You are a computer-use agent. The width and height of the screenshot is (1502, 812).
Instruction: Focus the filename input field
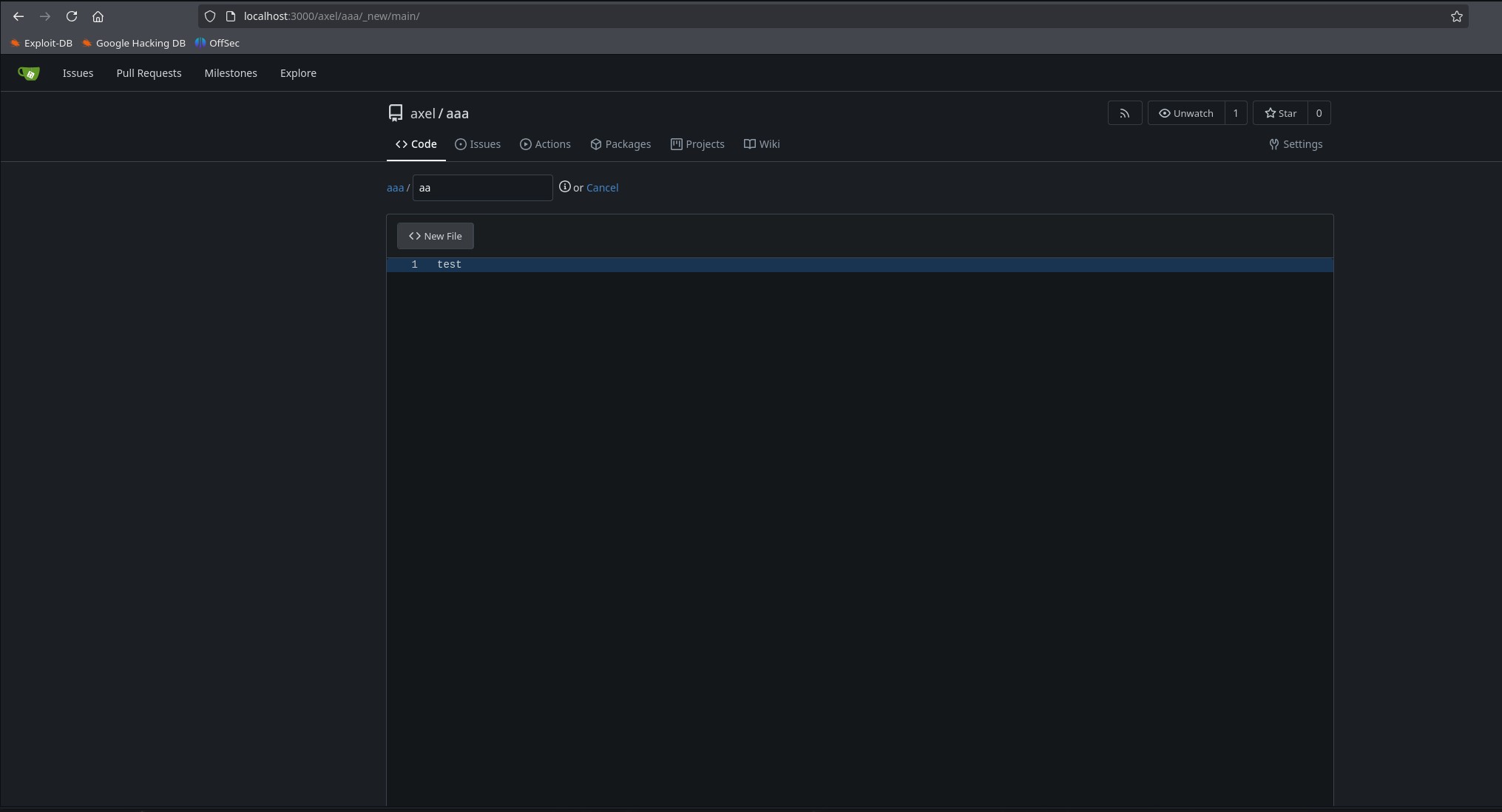pos(482,188)
